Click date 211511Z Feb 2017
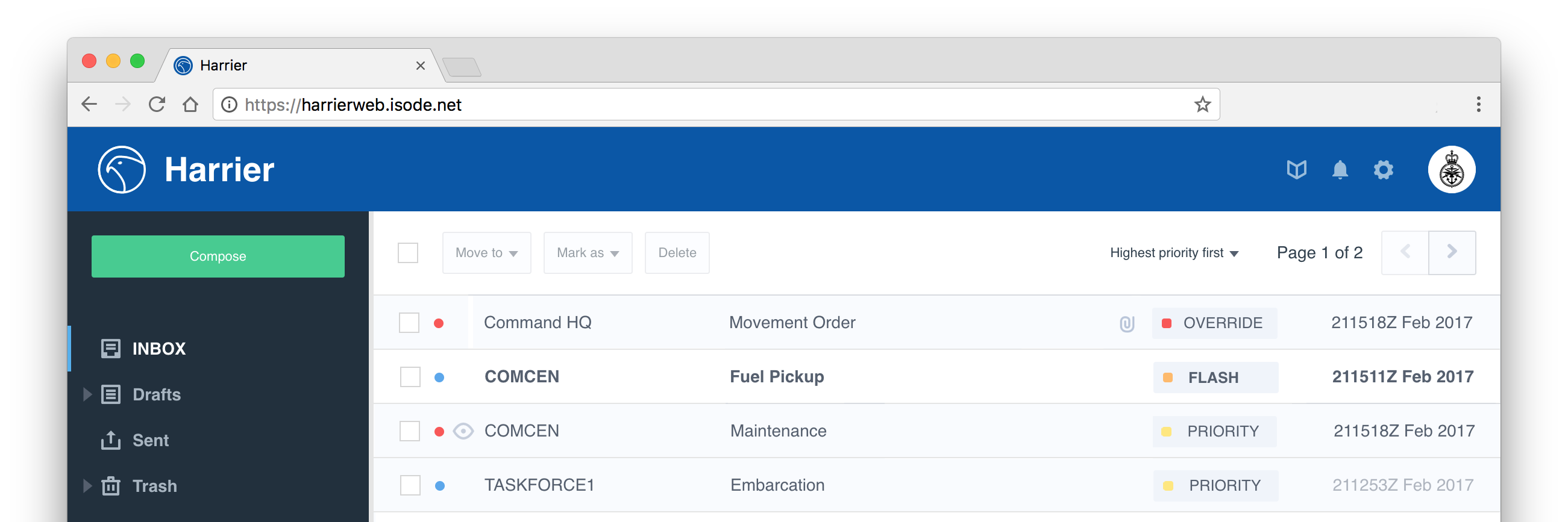The width and height of the screenshot is (1568, 522). 1402,376
